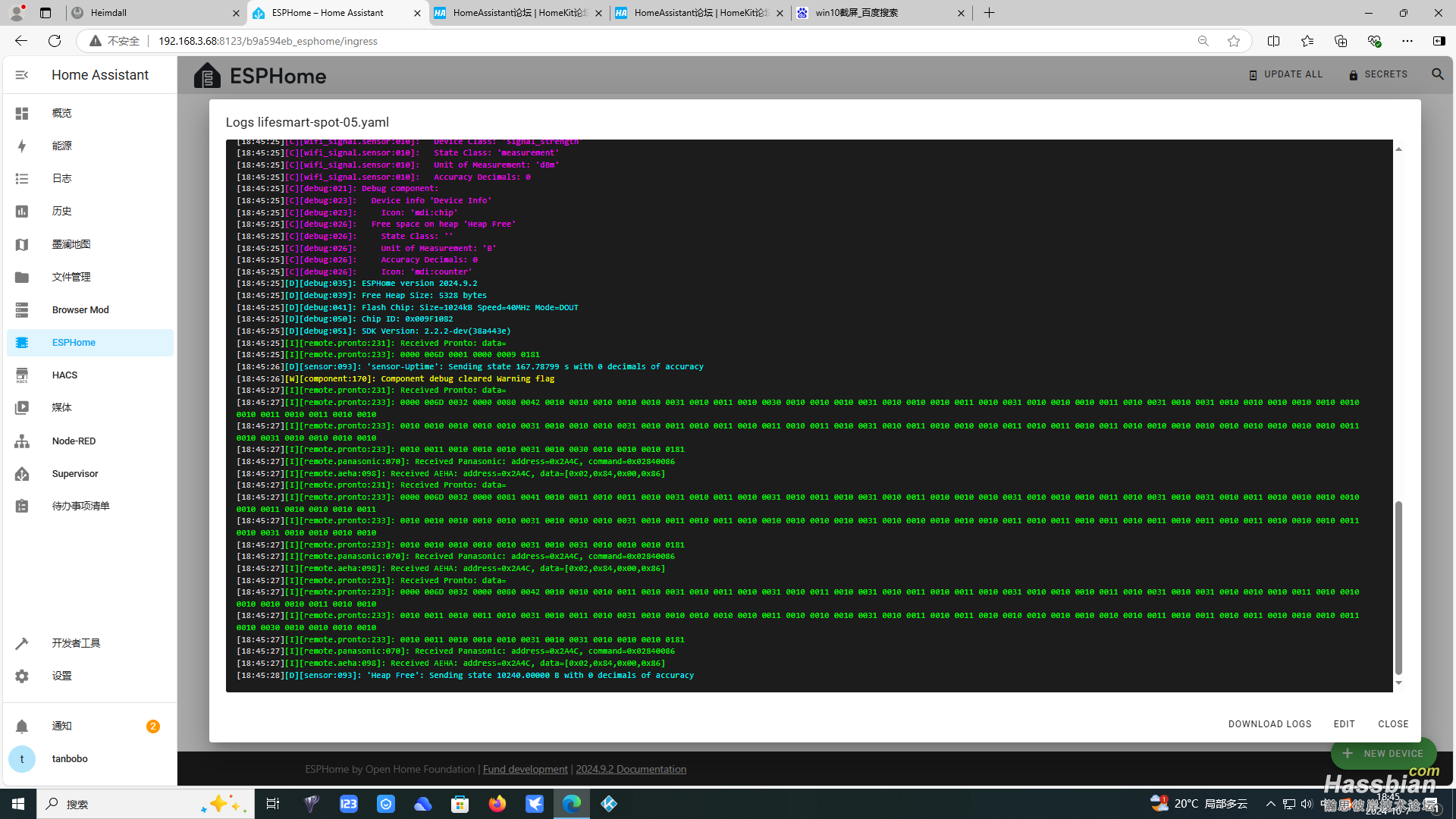Open browser collections icon
This screenshot has height=819, width=1456.
click(1340, 41)
